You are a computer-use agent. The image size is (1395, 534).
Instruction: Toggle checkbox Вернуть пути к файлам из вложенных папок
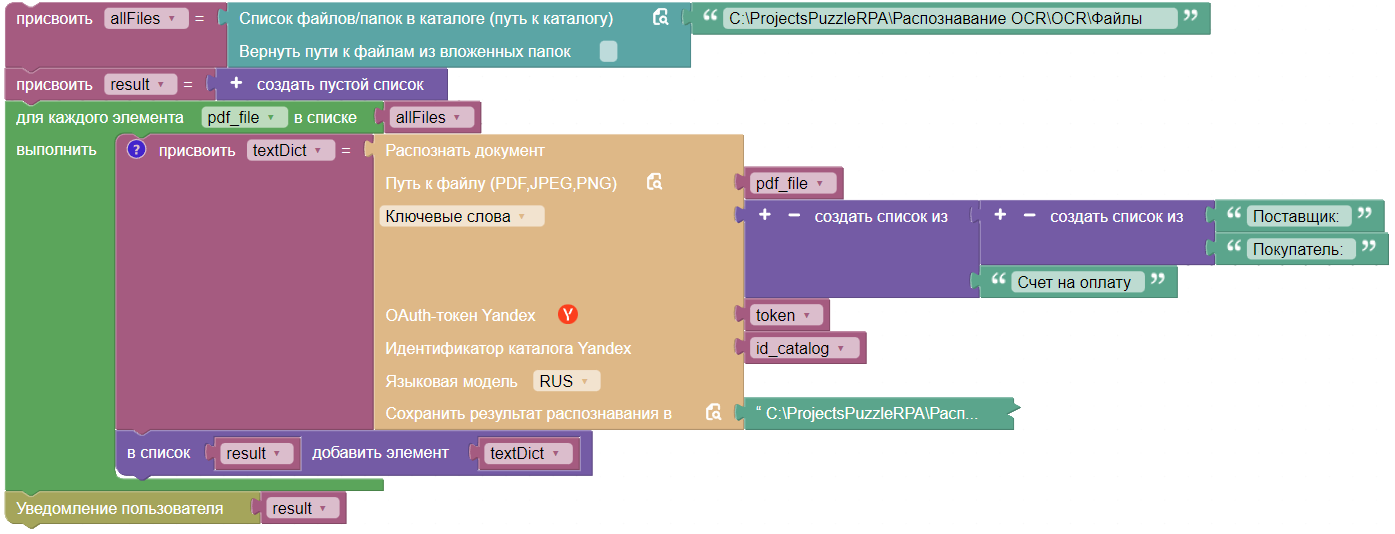click(x=609, y=51)
